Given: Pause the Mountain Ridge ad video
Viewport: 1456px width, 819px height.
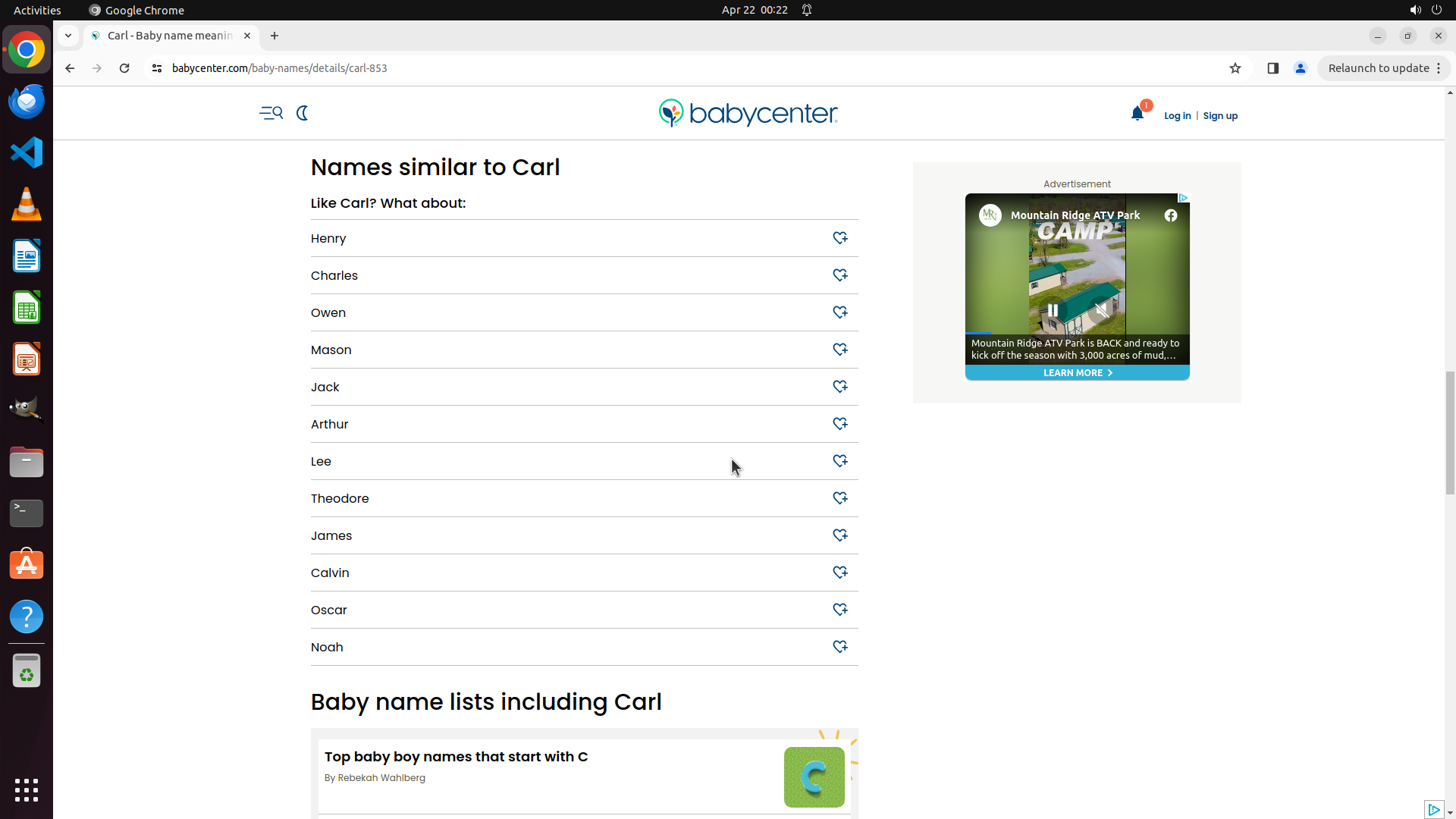Looking at the screenshot, I should click(x=1053, y=310).
